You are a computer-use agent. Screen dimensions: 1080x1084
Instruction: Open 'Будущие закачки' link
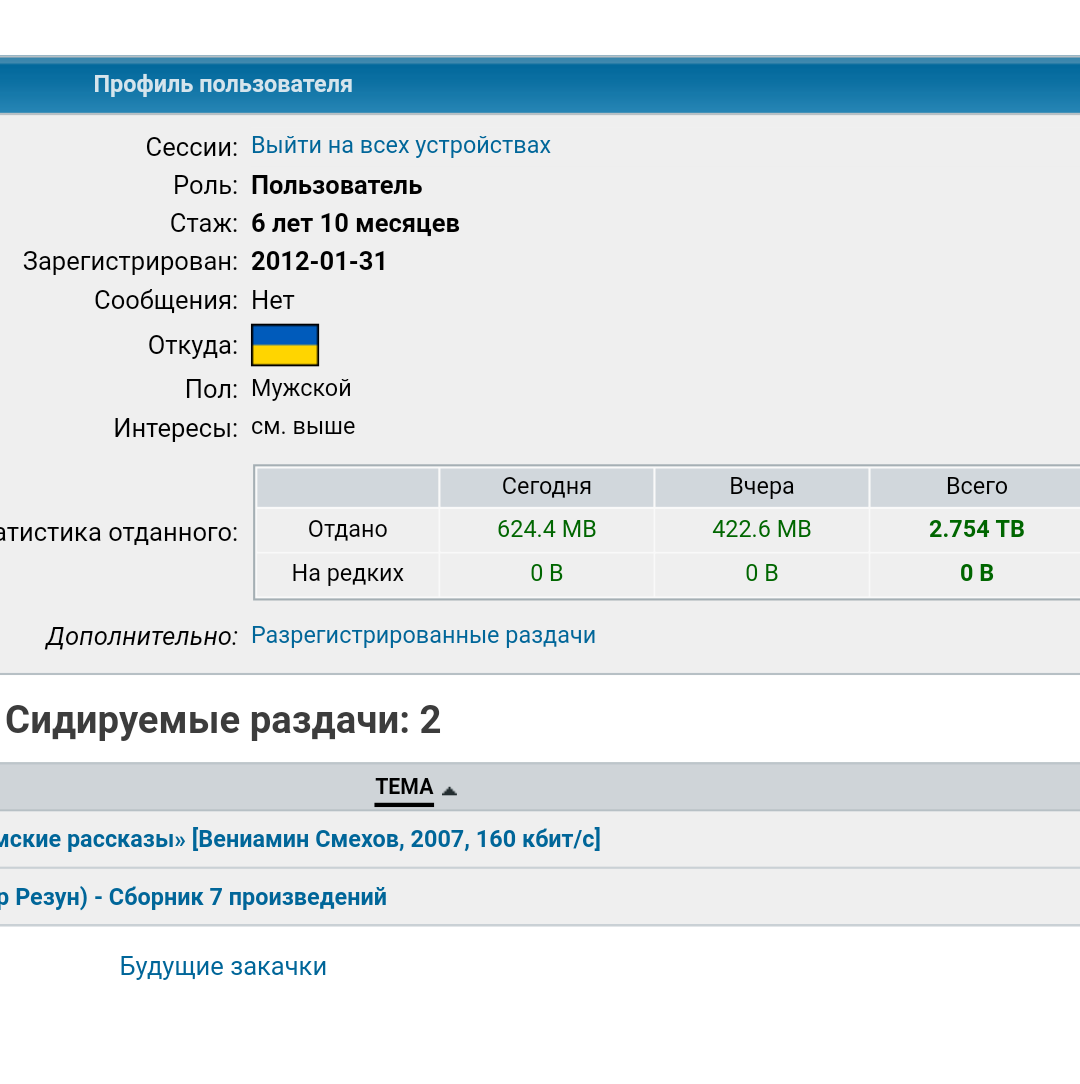point(223,966)
